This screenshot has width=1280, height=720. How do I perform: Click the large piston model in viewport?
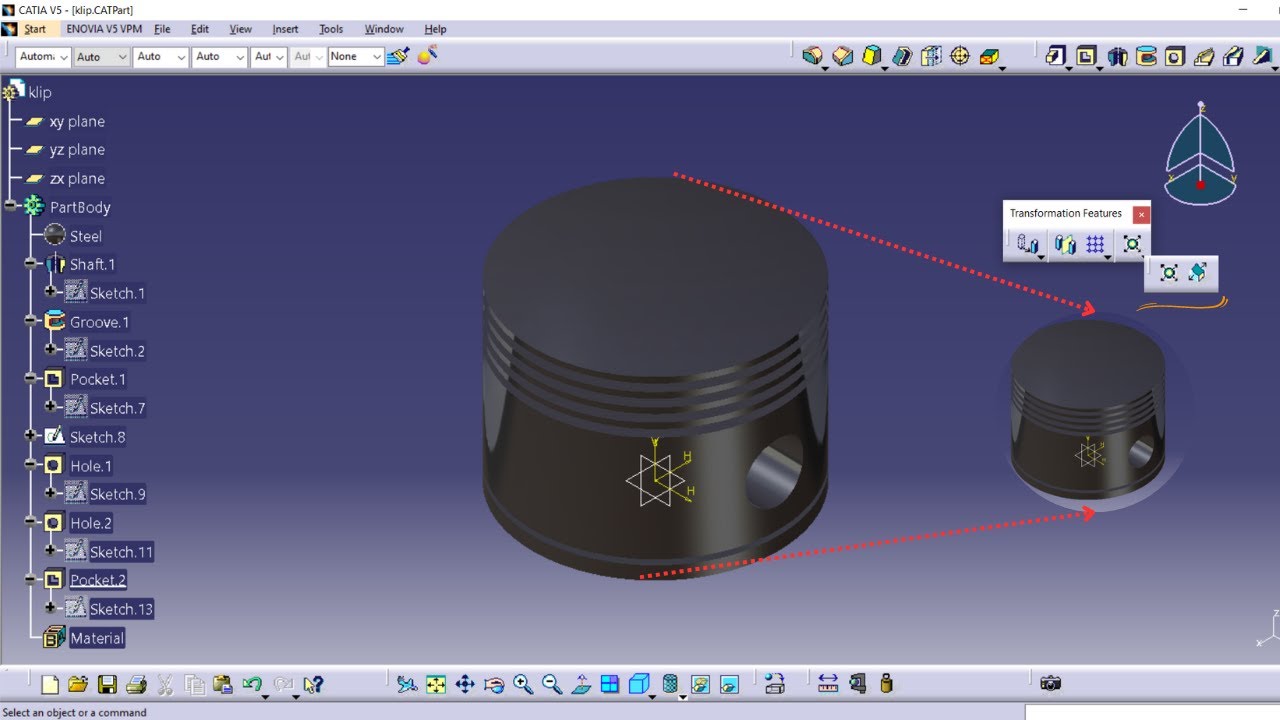coord(655,378)
